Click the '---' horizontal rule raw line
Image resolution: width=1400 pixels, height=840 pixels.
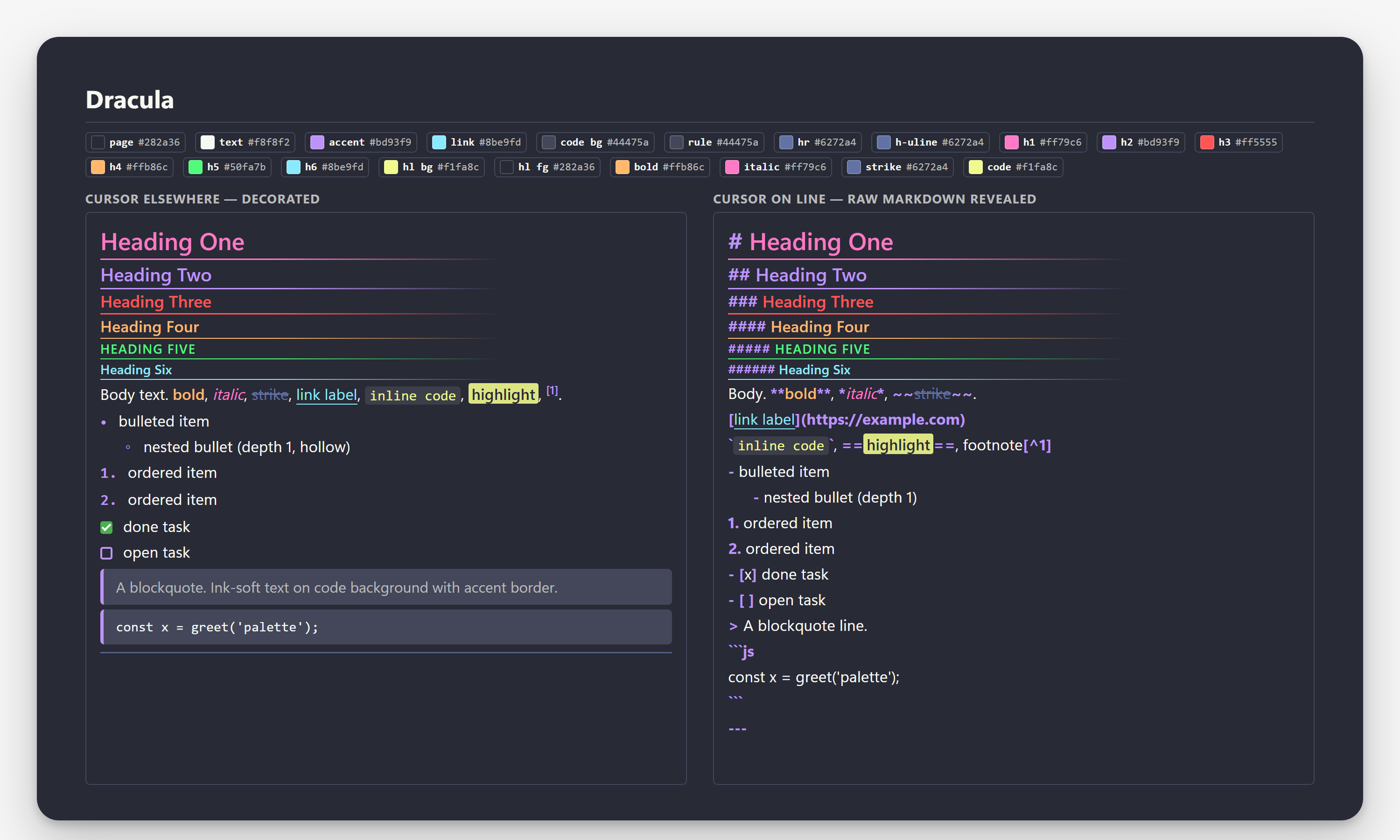(737, 729)
